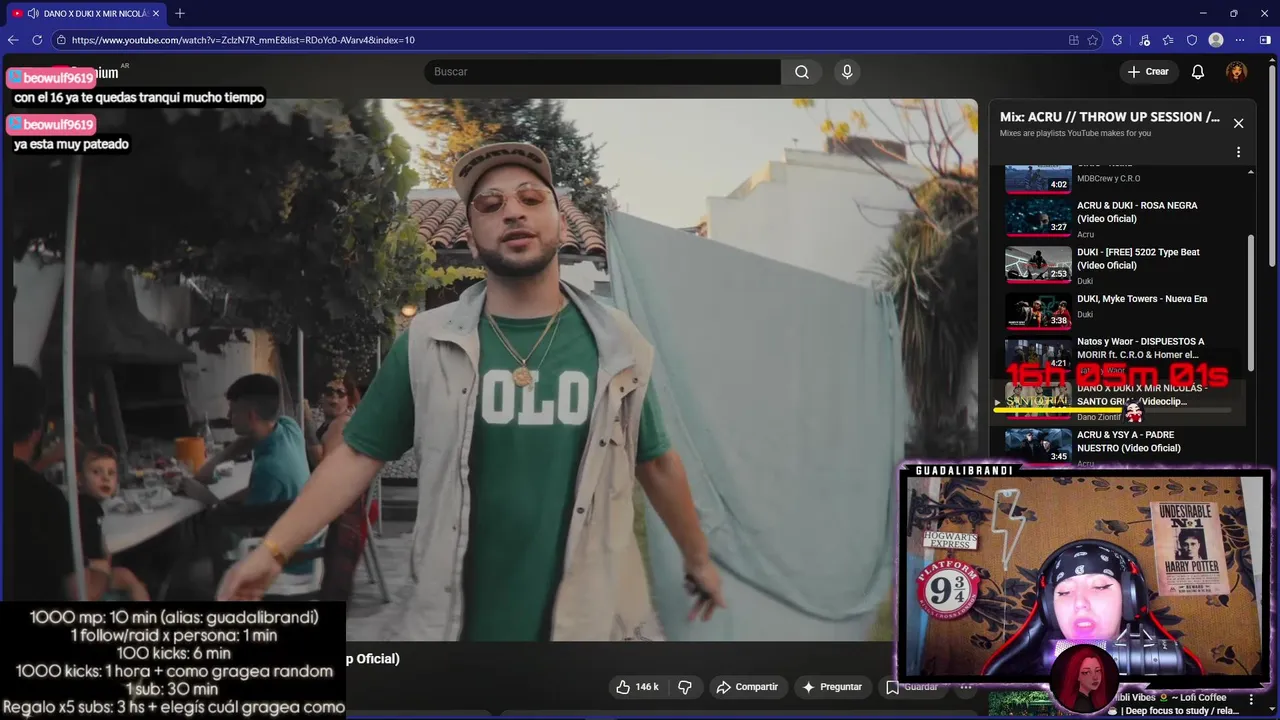Select the DANO X DUKI X MIR tab

tap(86, 13)
